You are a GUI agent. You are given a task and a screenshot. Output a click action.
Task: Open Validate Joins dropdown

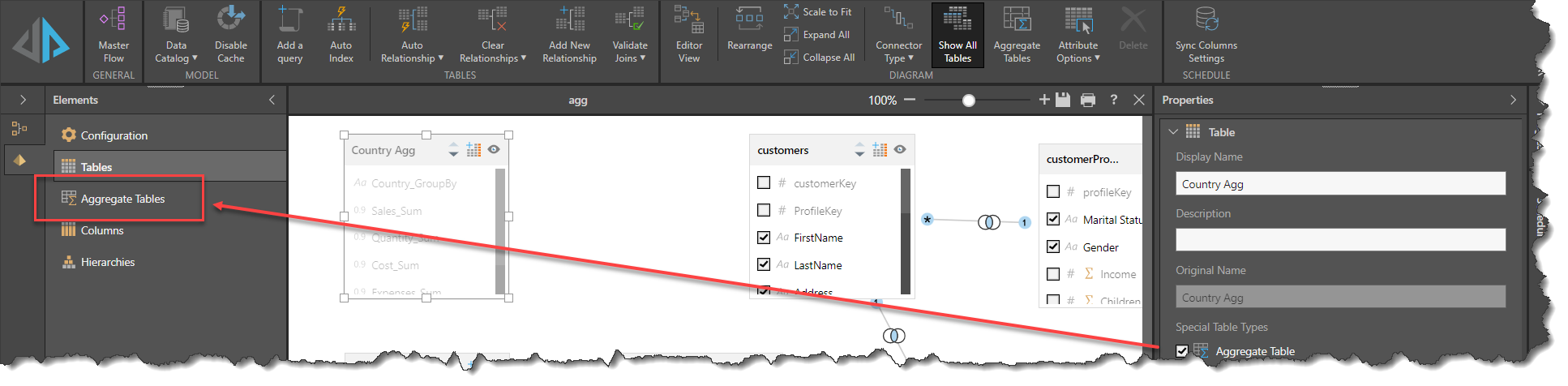pyautogui.click(x=630, y=35)
